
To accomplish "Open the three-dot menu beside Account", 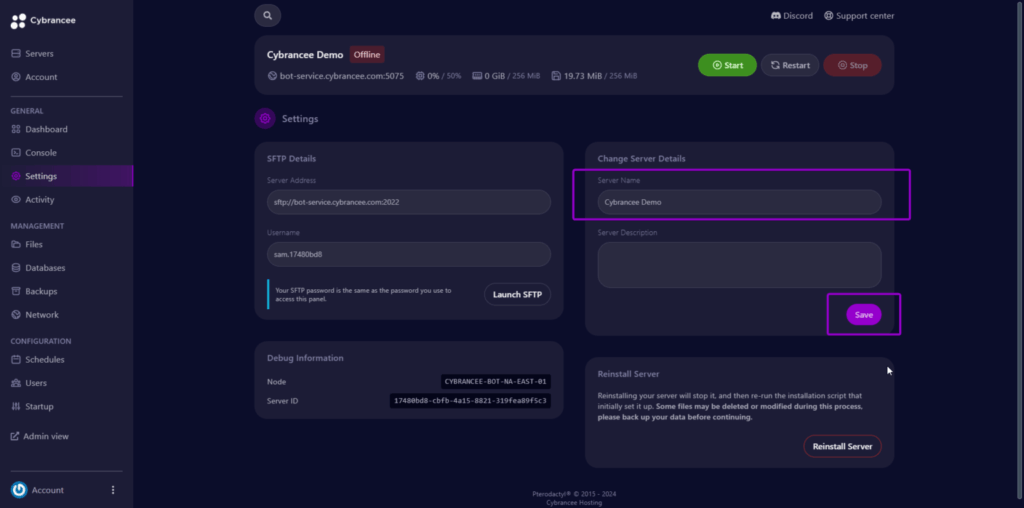I will coord(113,490).
